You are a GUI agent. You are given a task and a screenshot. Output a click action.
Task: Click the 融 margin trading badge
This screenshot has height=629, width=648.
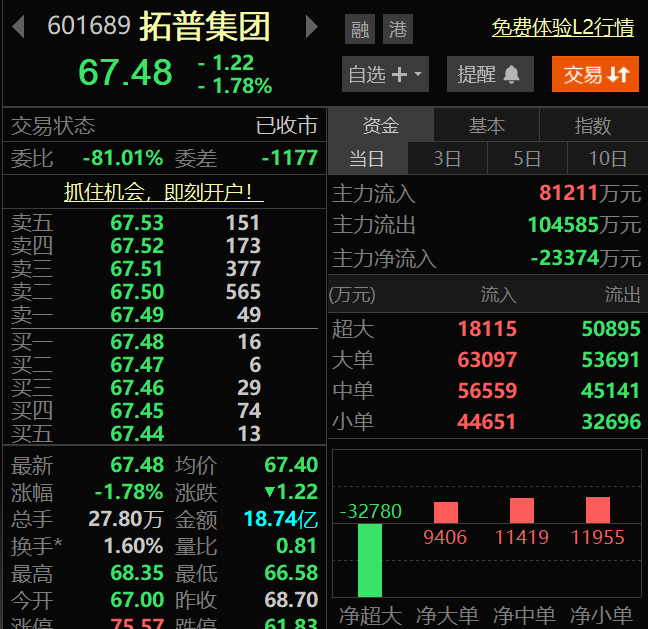(x=360, y=29)
